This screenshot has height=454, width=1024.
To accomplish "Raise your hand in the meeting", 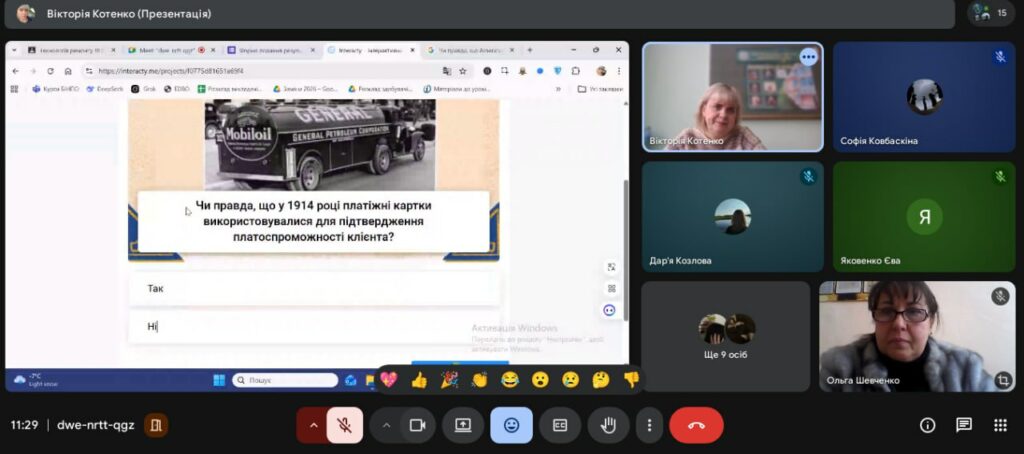I will click(x=608, y=425).
